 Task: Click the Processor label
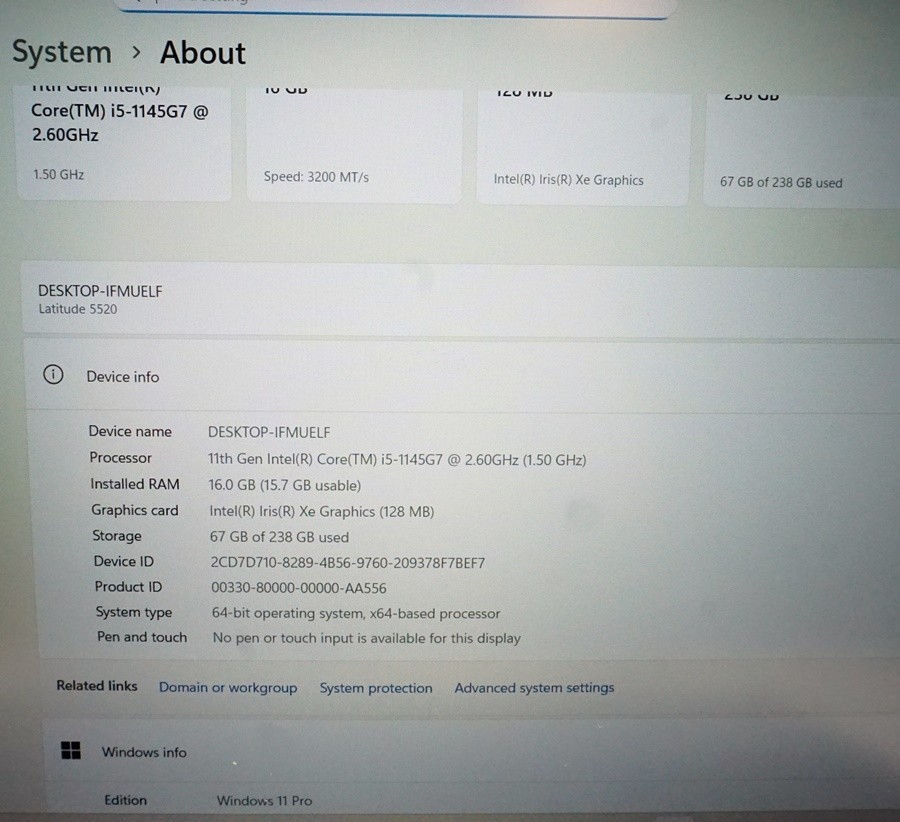(x=120, y=457)
